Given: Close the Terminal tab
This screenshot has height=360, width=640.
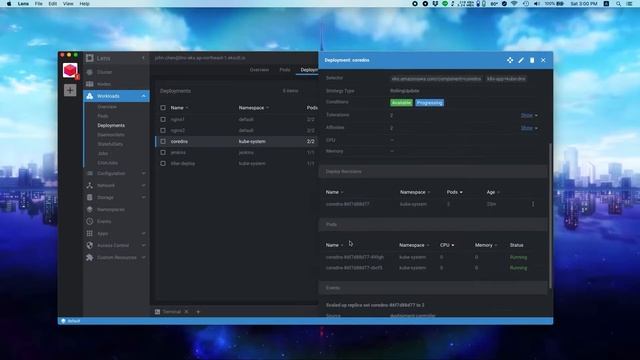Looking at the screenshot, I should click(187, 312).
